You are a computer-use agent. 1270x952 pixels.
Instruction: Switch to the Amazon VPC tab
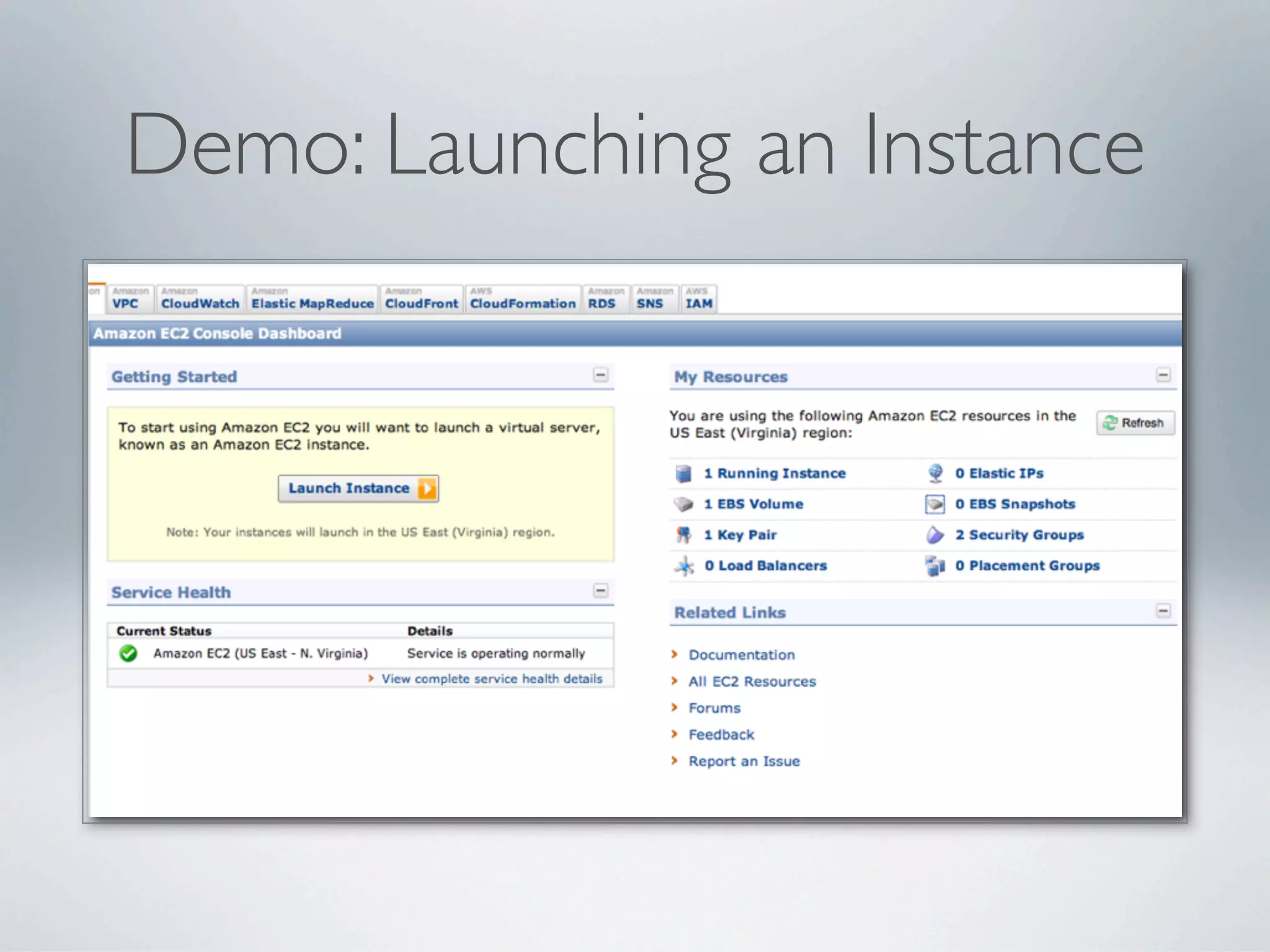coord(130,299)
